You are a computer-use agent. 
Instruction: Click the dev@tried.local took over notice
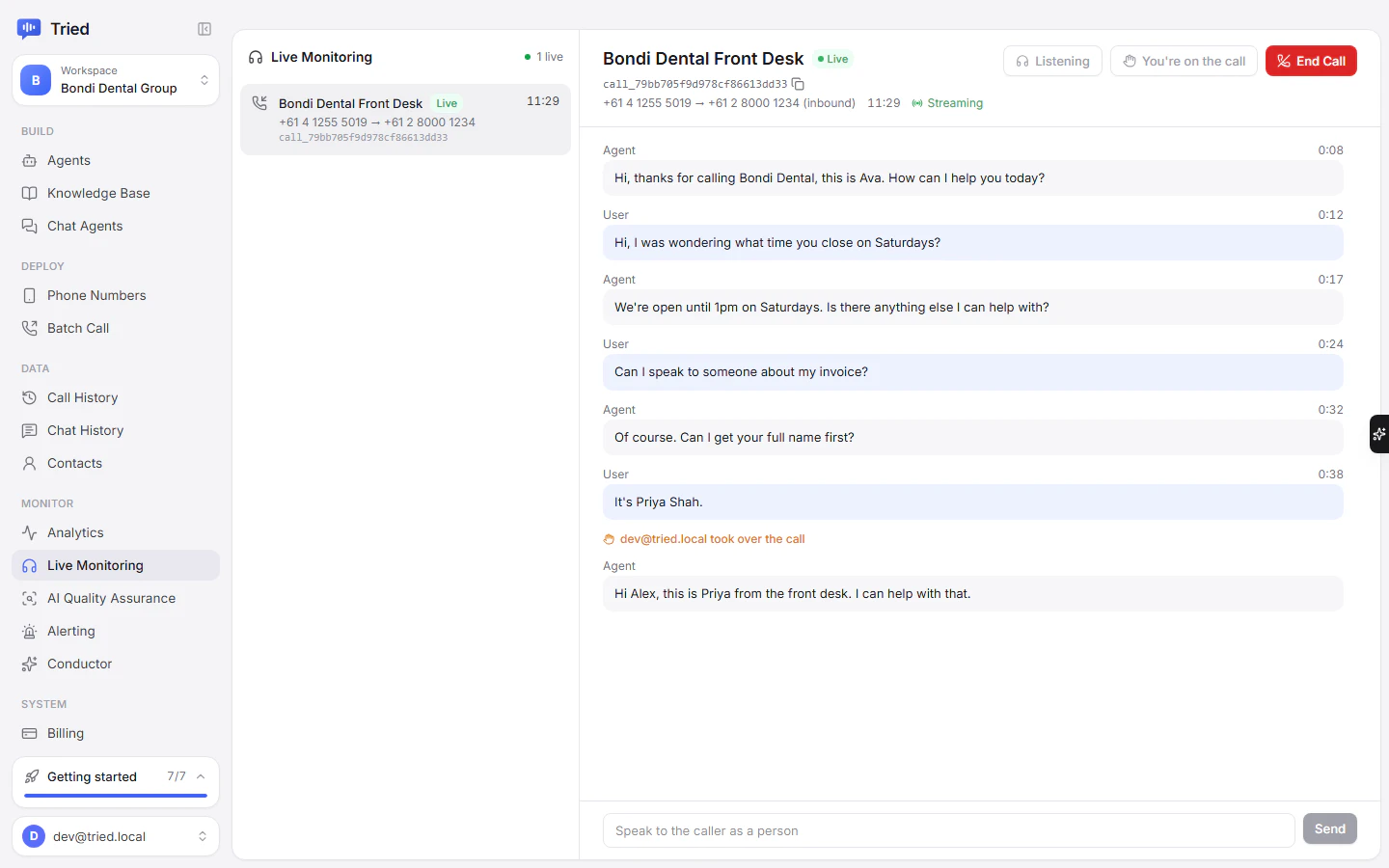pyautogui.click(x=704, y=539)
